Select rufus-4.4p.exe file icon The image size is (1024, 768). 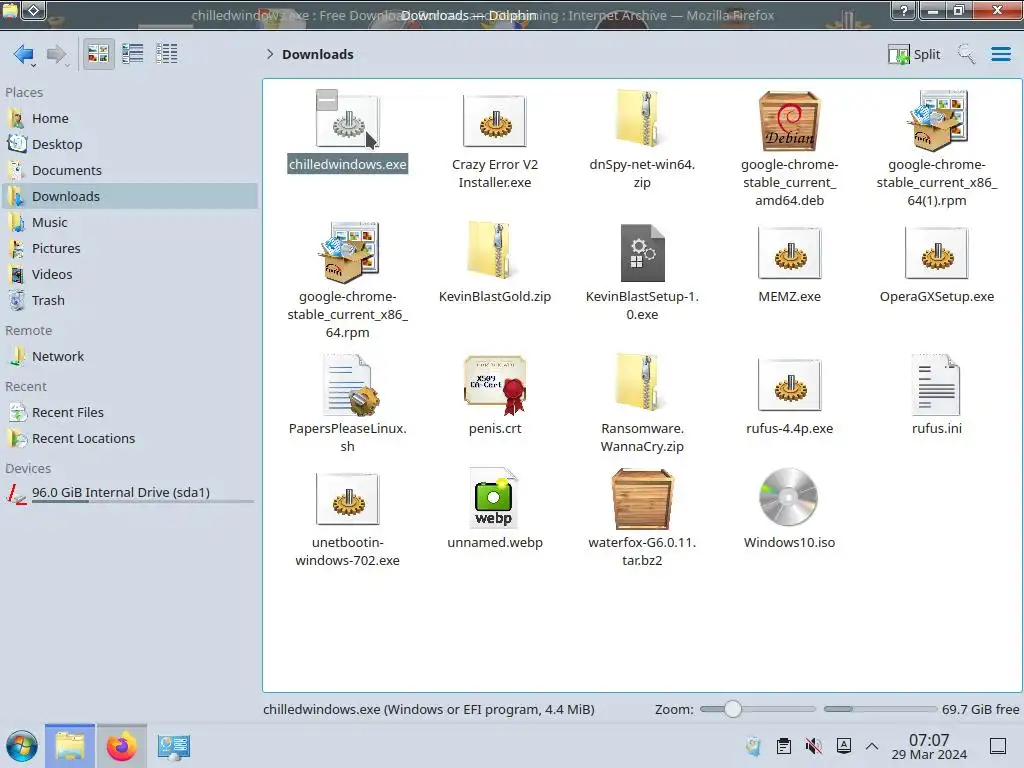click(789, 385)
